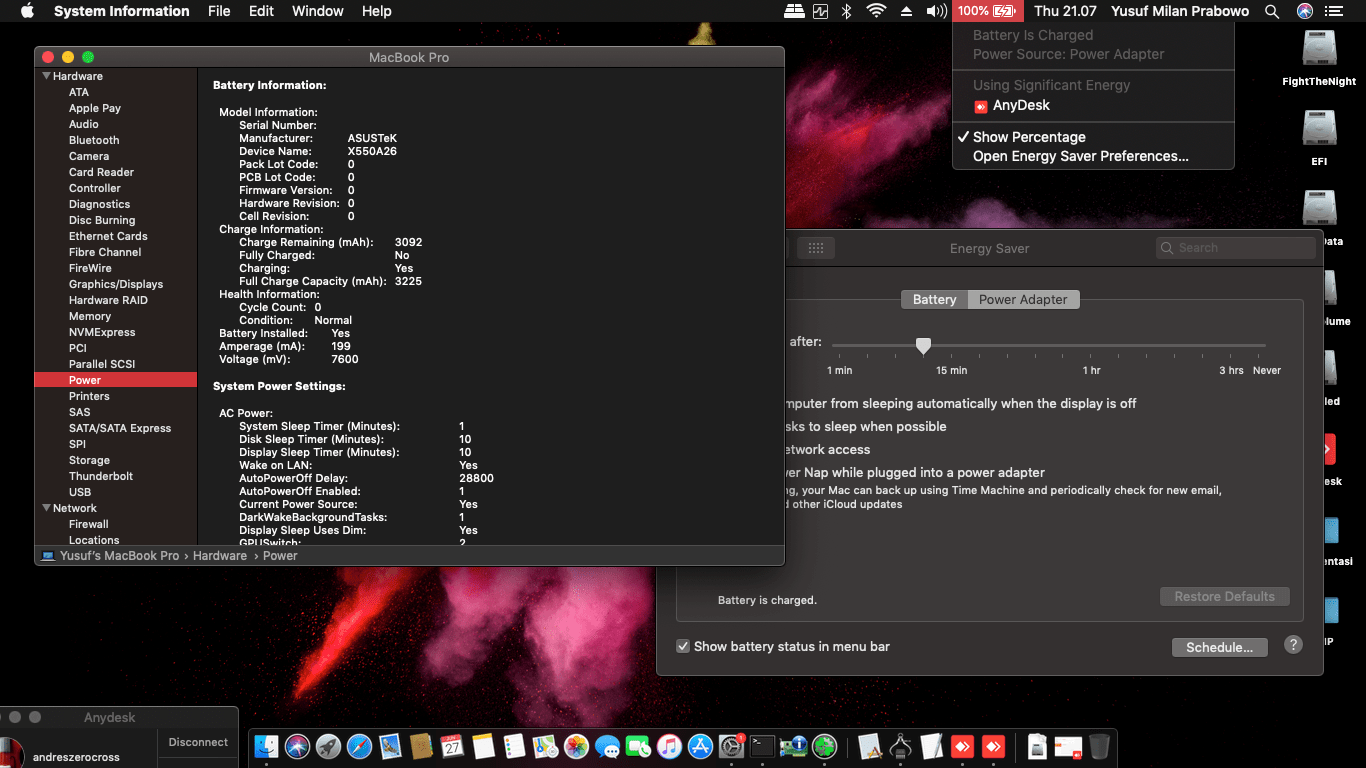The height and width of the screenshot is (768, 1366).
Task: Collapse the Network section triangle
Action: point(46,508)
